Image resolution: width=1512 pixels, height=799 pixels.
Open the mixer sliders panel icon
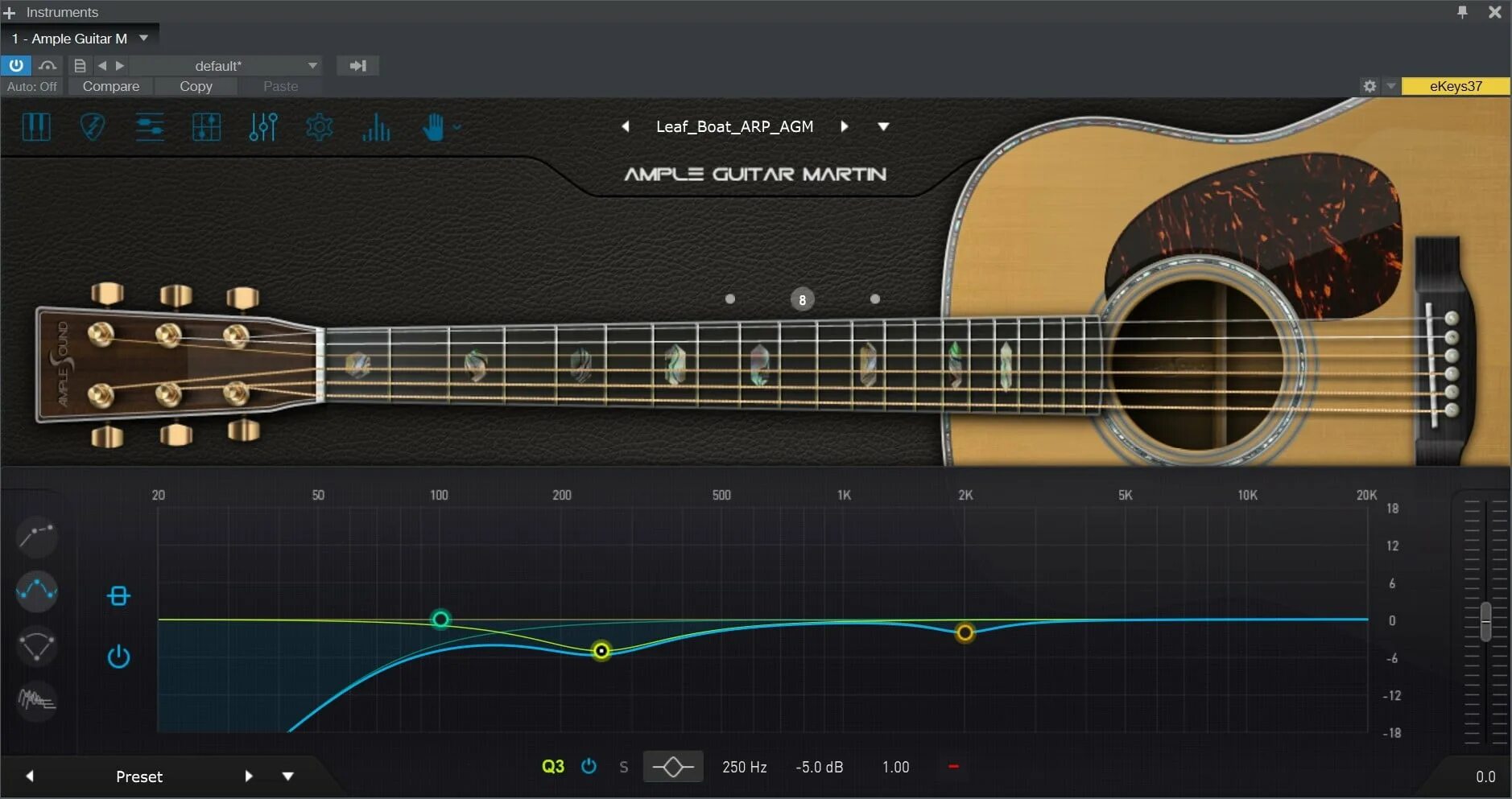[x=263, y=127]
